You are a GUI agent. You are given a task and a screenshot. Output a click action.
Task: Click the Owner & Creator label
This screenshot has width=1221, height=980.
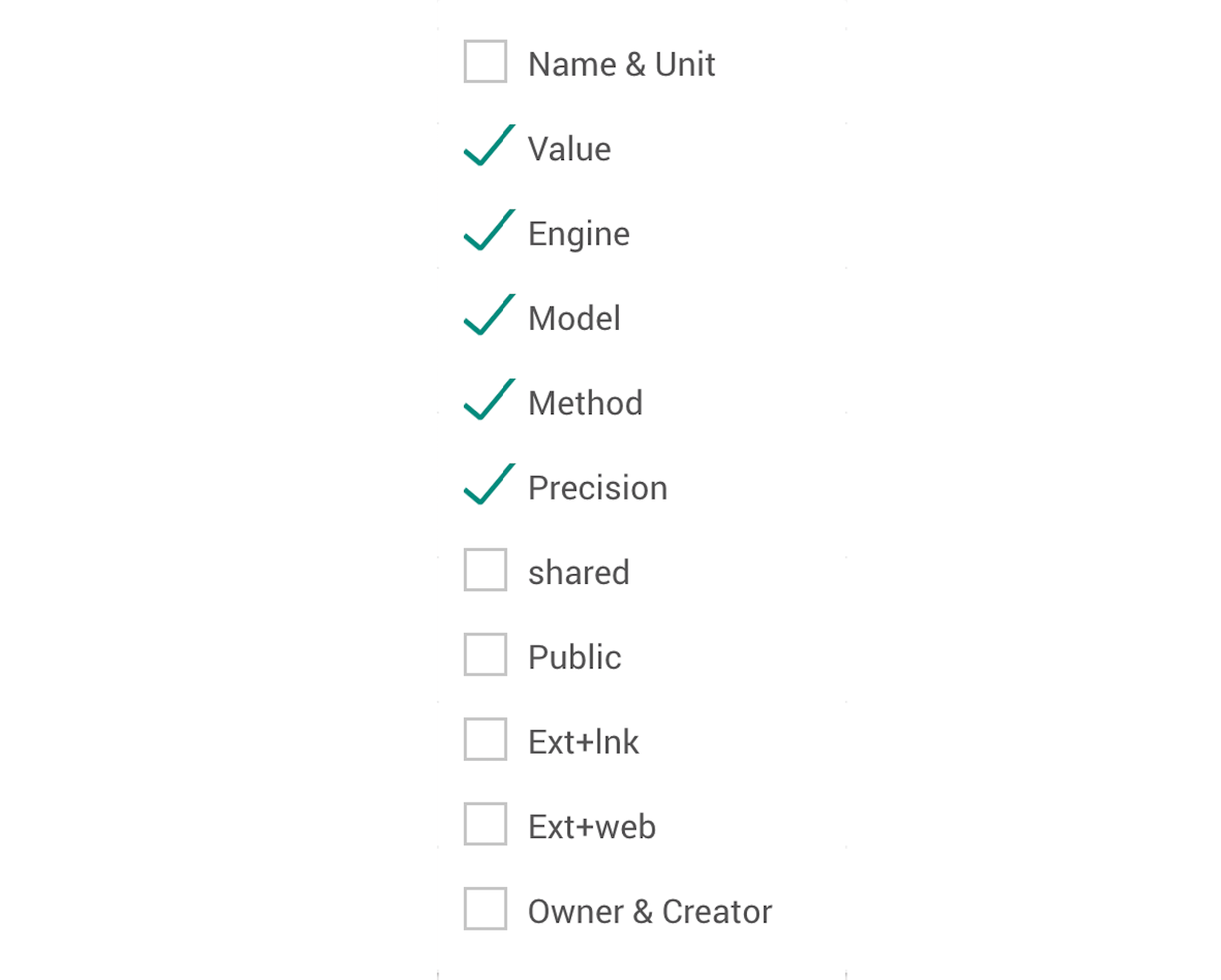pos(649,910)
